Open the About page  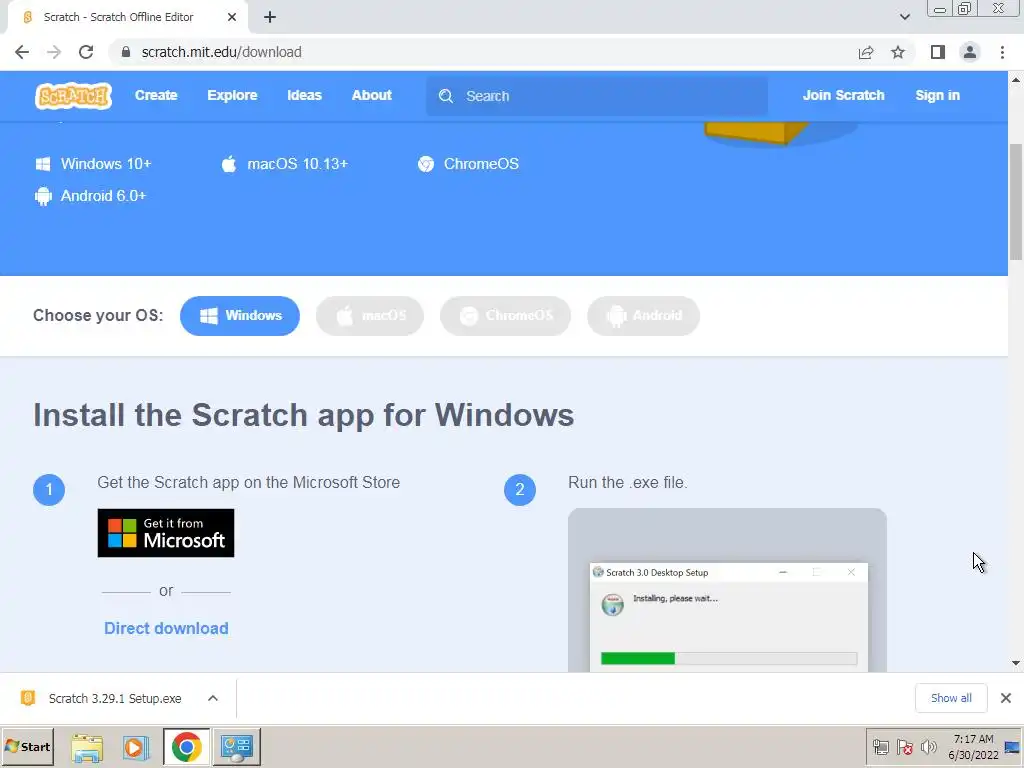(x=372, y=95)
